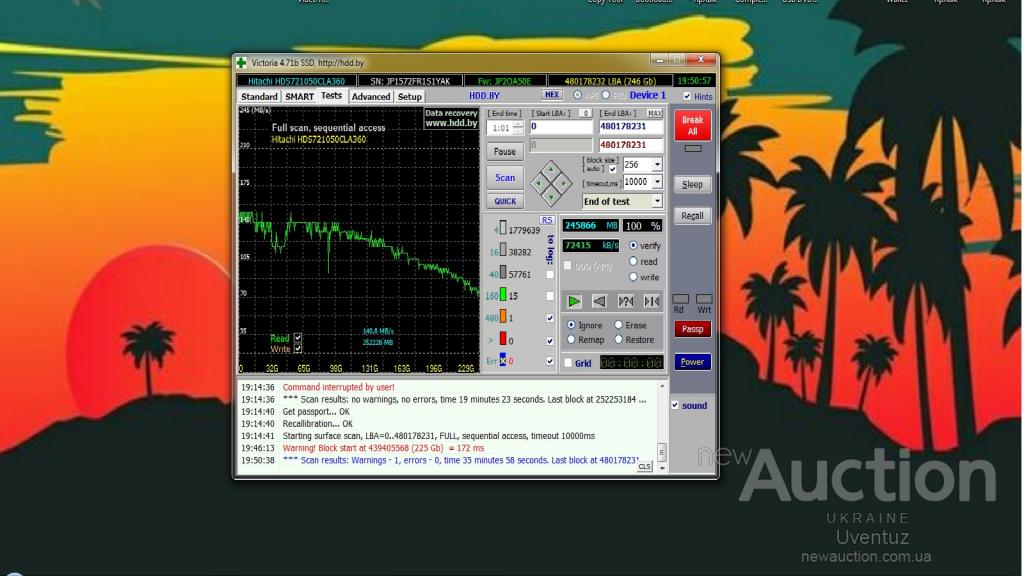
Task: Click the Rd indicator lamp
Action: (x=680, y=298)
